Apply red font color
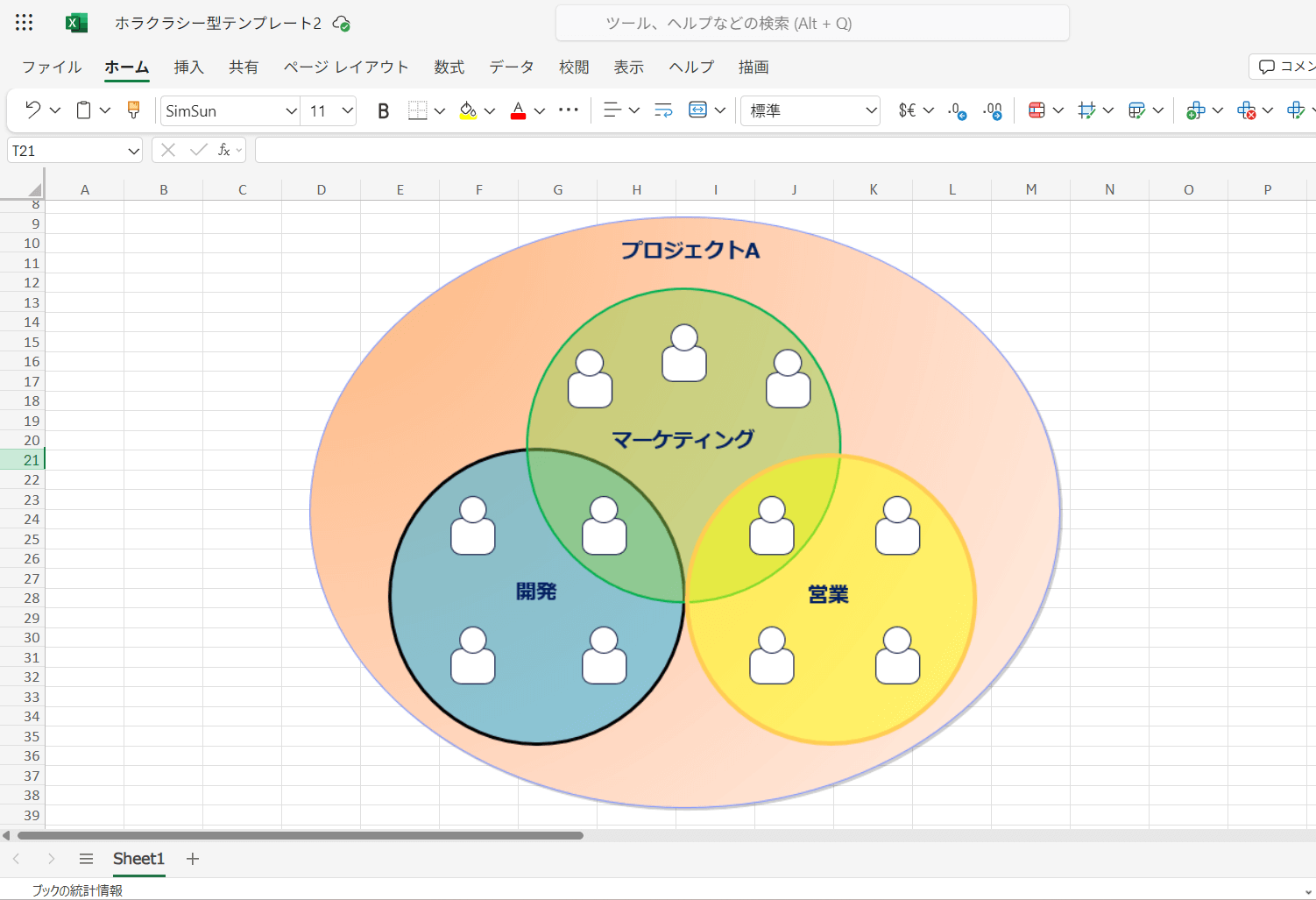Screen dimensions: 1316x900 pyautogui.click(x=518, y=110)
